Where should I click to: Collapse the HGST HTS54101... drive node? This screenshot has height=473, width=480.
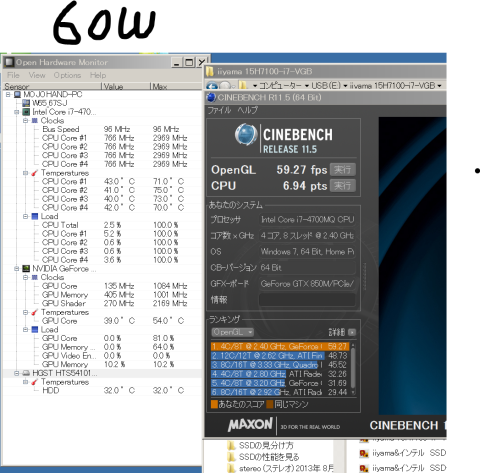coord(17,373)
